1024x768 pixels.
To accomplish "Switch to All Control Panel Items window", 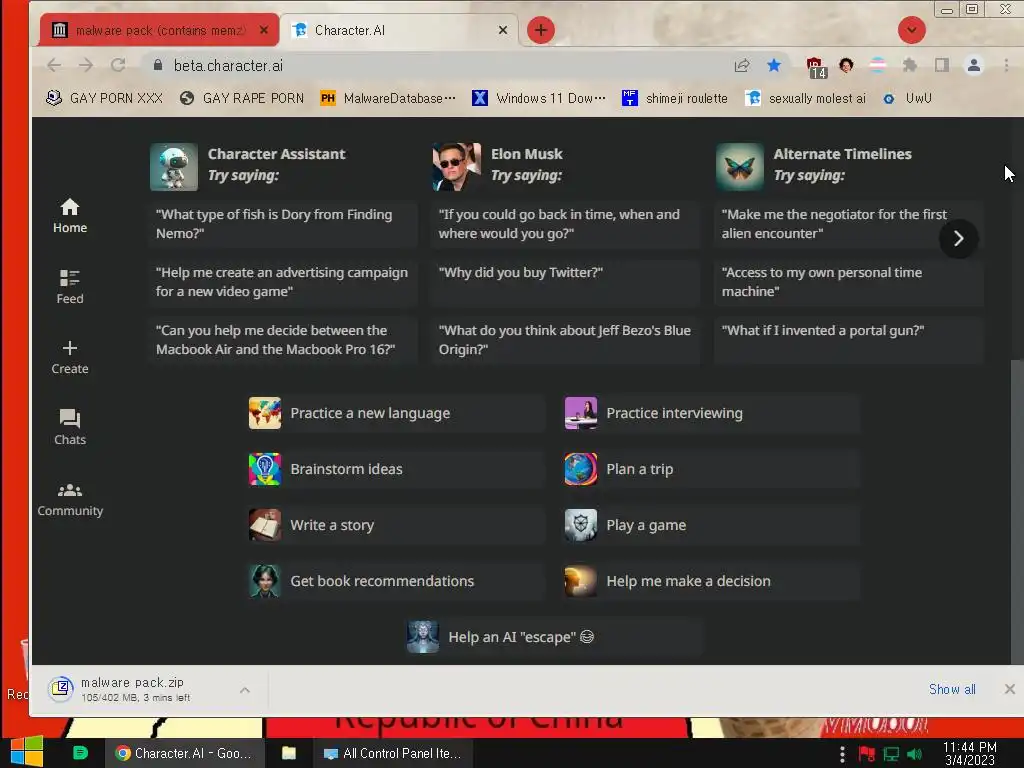I will [x=393, y=754].
